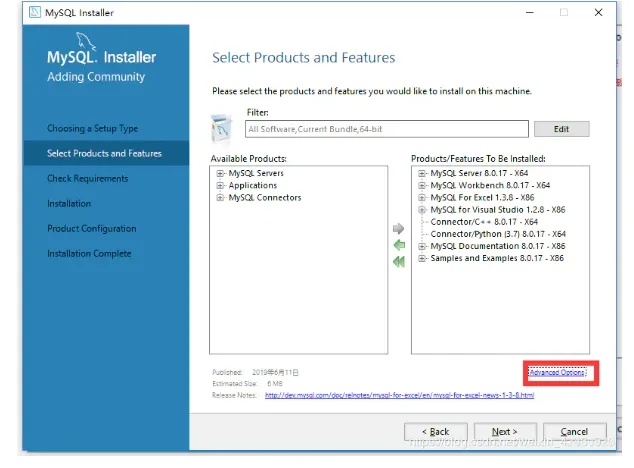Image resolution: width=634 pixels, height=468 pixels.
Task: Click the Back button
Action: (x=436, y=432)
